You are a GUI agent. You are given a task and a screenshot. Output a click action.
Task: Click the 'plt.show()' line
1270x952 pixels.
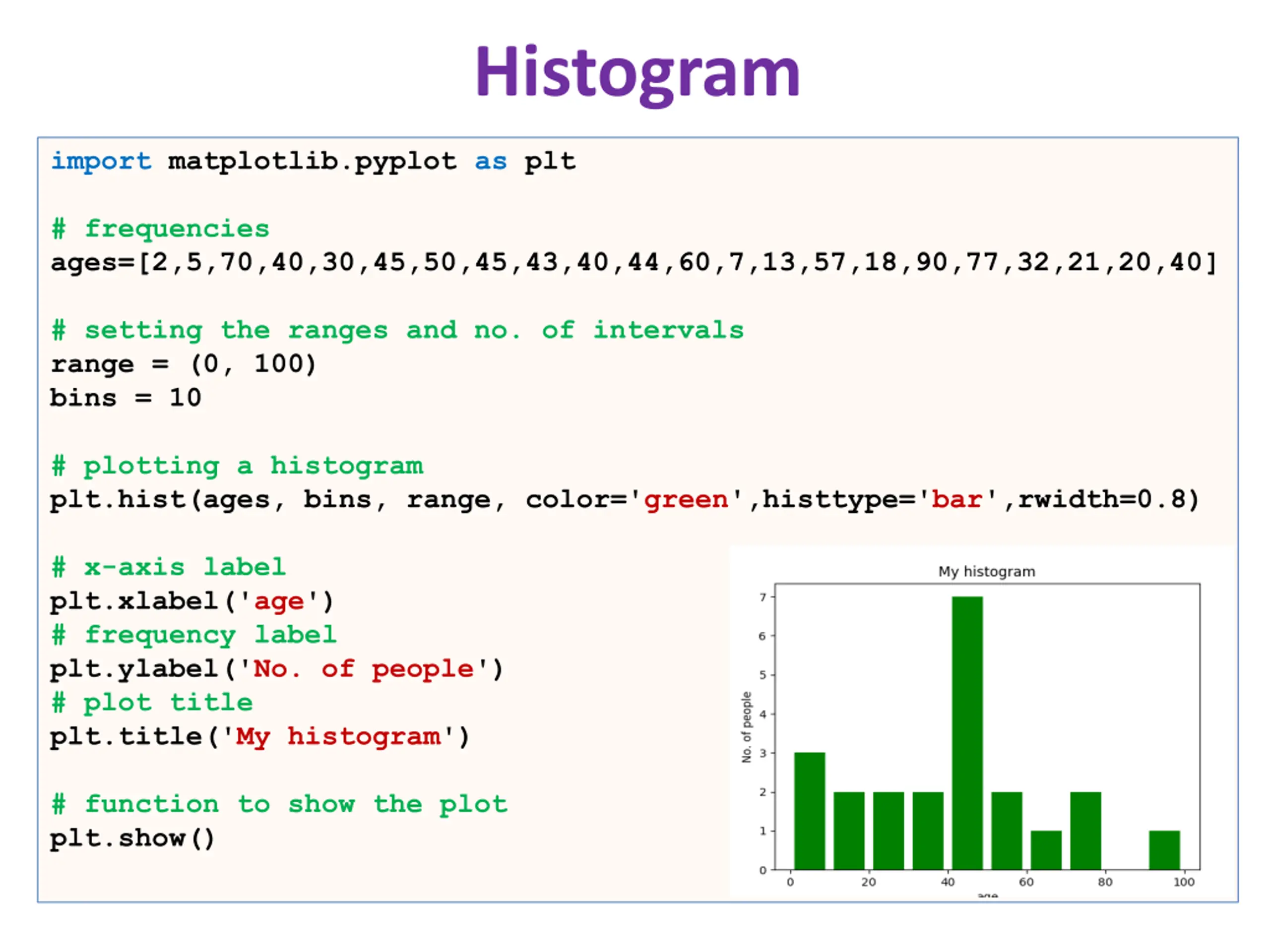click(132, 838)
